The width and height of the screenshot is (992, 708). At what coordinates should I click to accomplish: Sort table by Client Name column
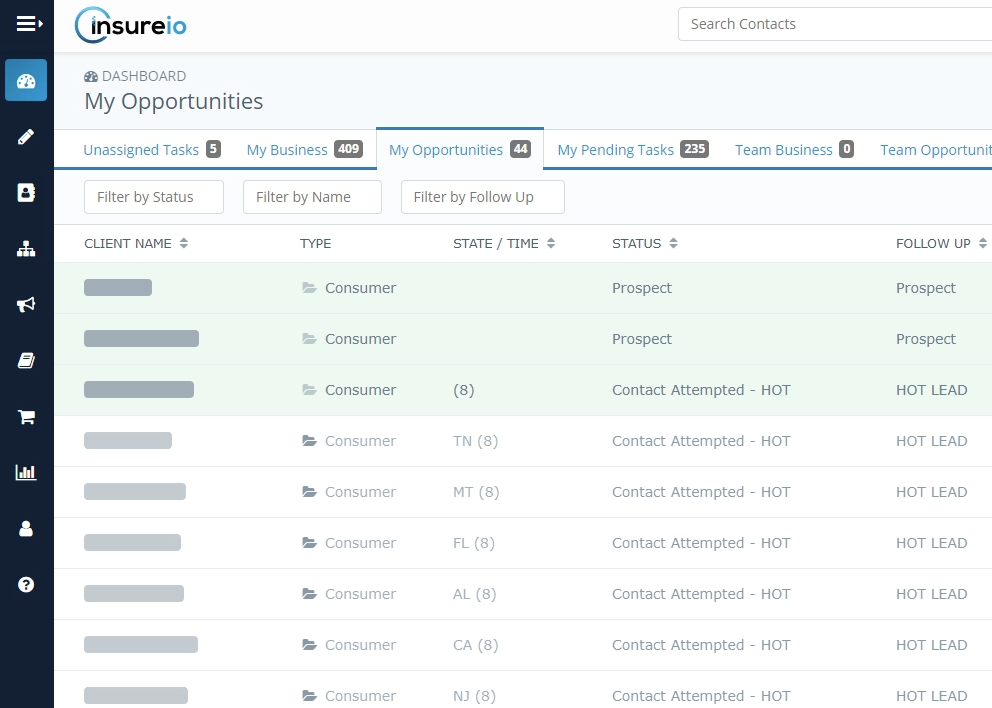(x=136, y=244)
